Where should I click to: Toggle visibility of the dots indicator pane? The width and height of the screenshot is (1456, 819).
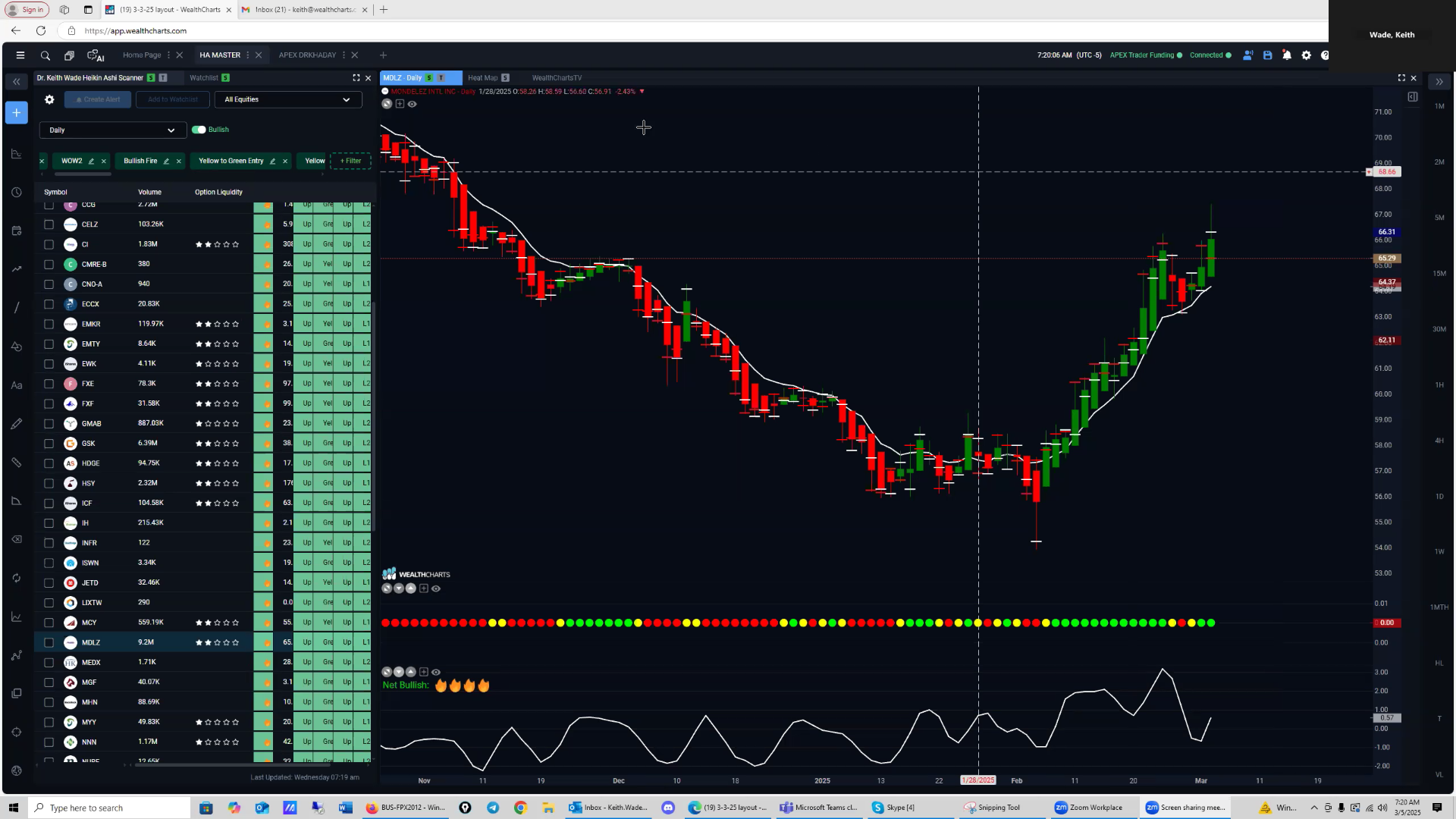point(436,588)
